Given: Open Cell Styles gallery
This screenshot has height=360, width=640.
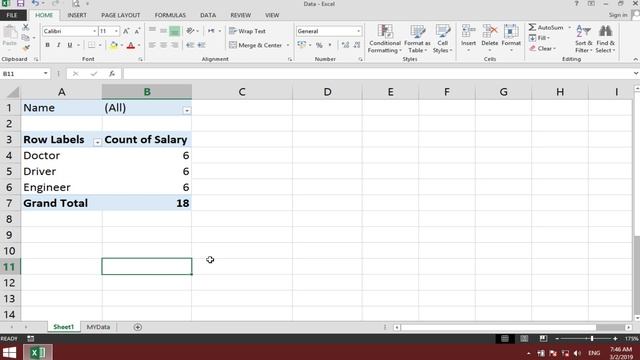Looking at the screenshot, I should 442,39.
